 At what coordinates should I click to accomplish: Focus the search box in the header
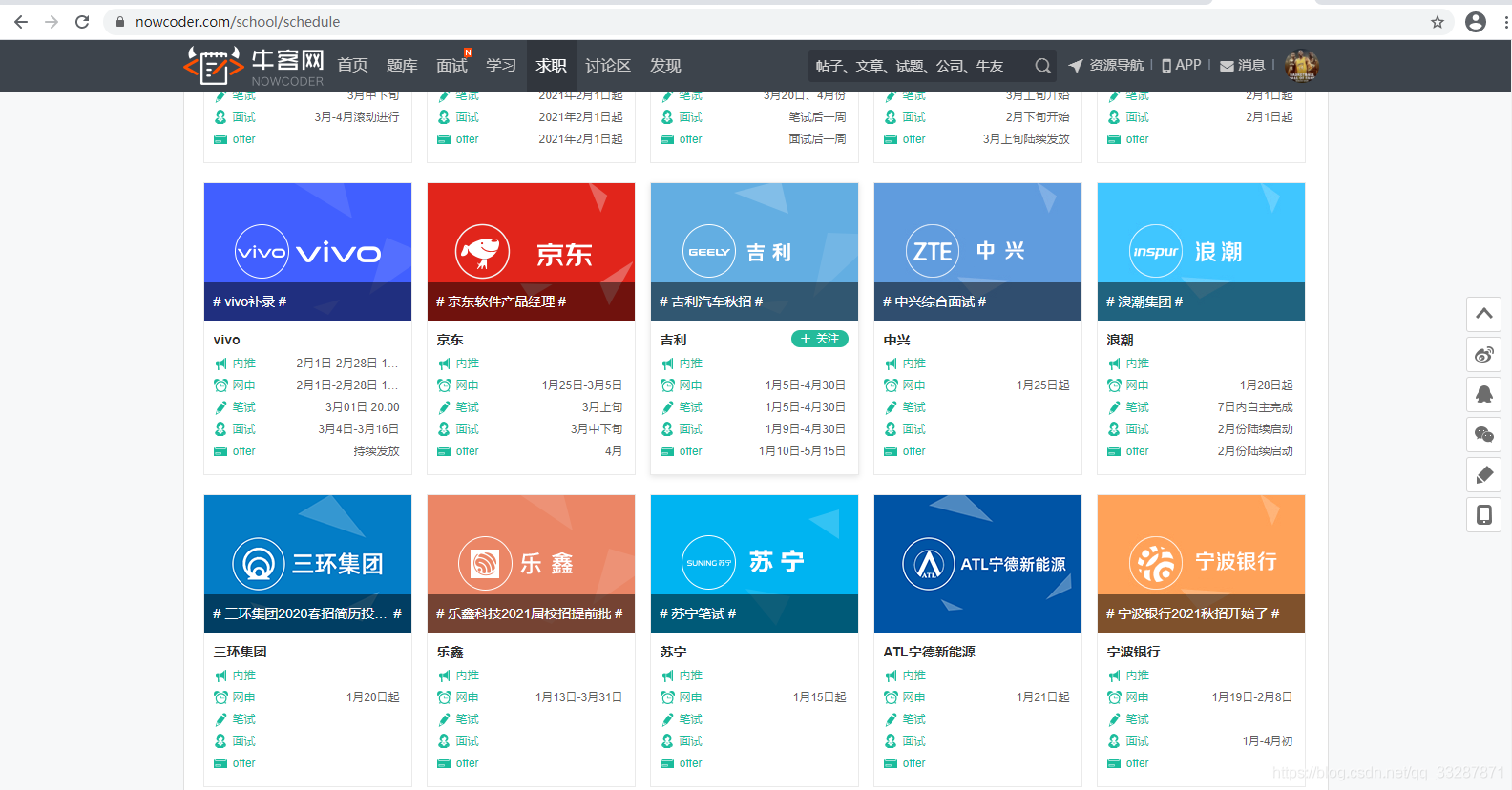[921, 66]
